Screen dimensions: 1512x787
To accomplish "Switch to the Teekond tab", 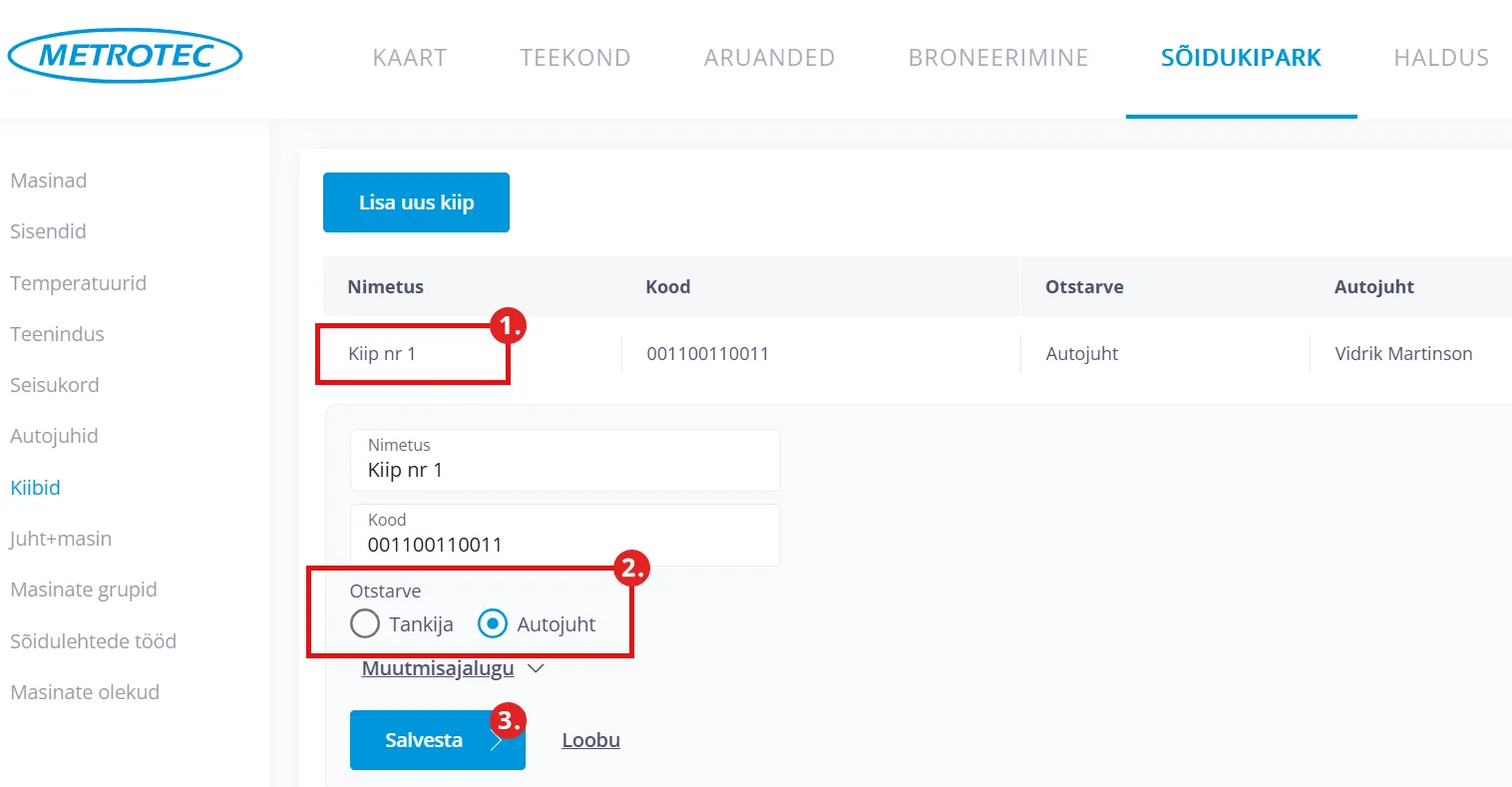I will tap(574, 58).
